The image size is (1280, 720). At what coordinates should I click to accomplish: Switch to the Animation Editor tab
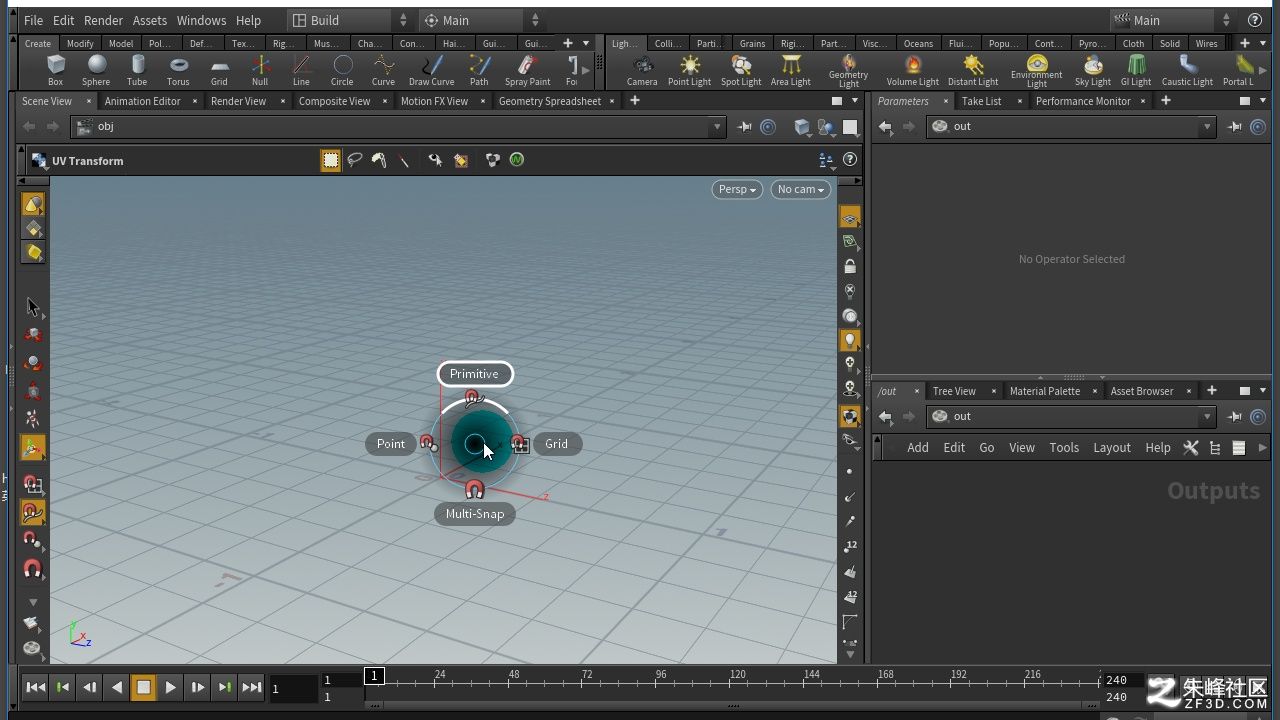click(x=143, y=101)
